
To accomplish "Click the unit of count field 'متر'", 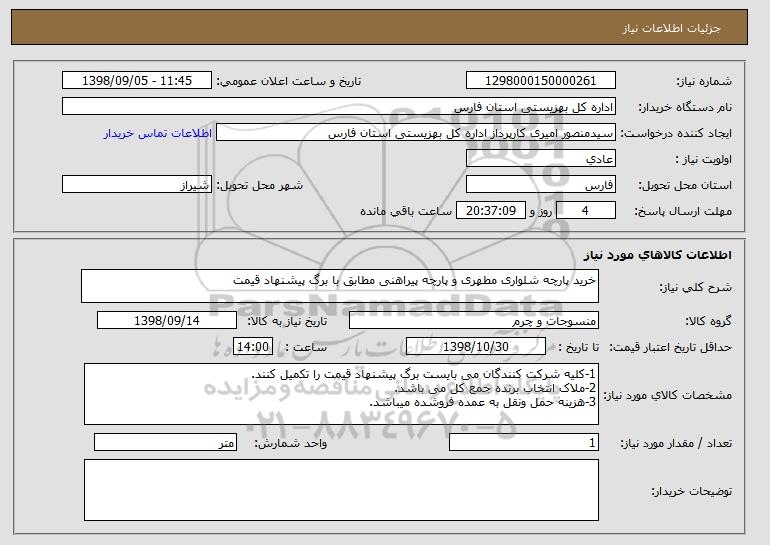I will point(165,442).
